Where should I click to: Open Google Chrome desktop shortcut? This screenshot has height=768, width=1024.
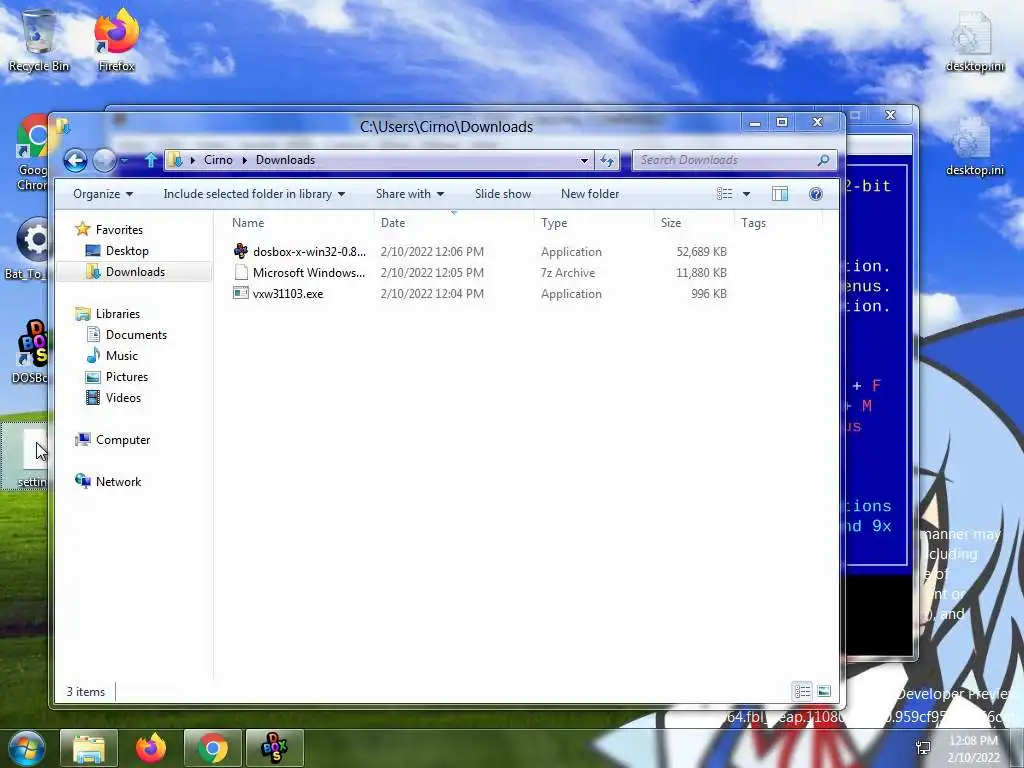[x=31, y=152]
